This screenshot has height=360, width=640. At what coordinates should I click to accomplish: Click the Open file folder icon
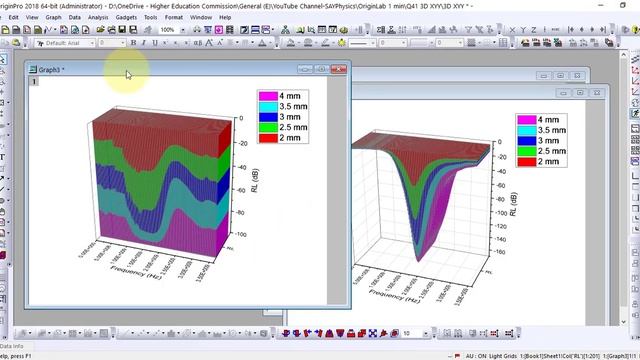click(x=100, y=30)
